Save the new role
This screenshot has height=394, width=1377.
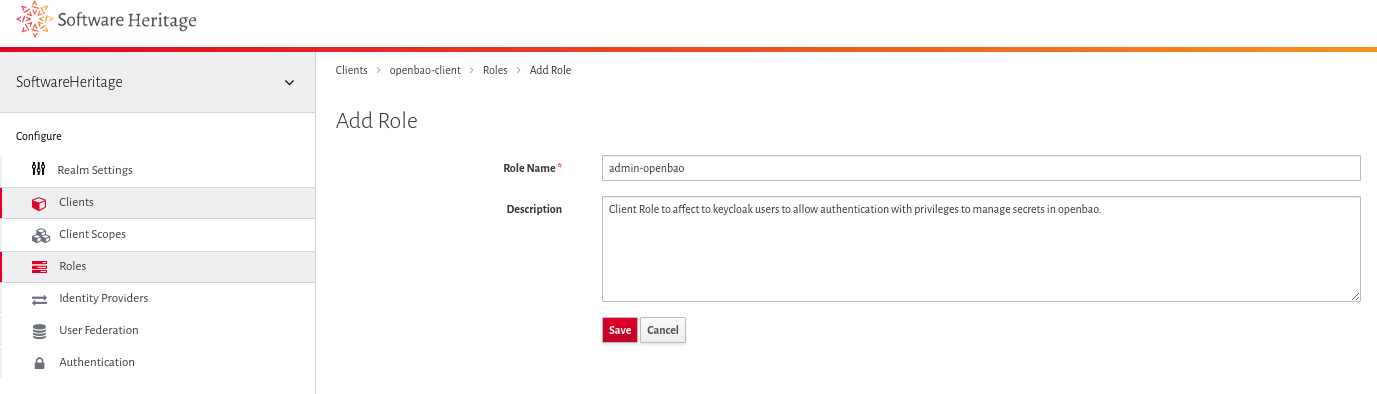pos(620,330)
